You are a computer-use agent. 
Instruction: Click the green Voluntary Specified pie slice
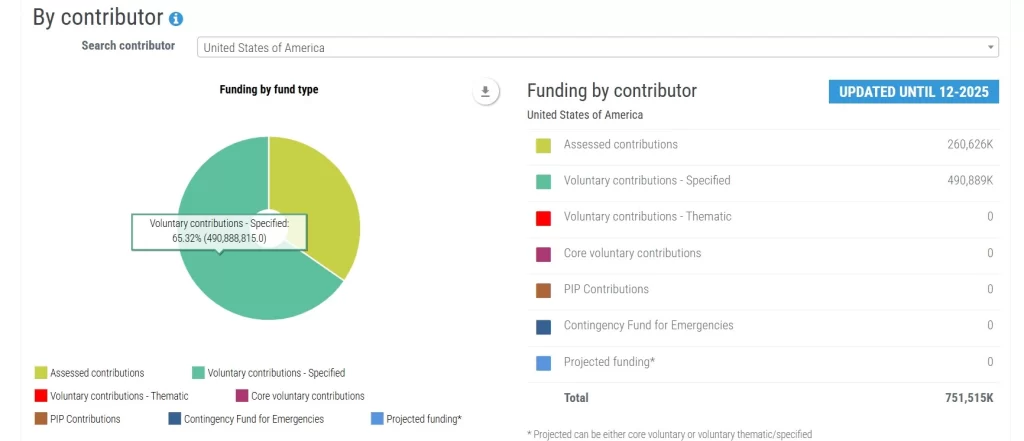tap(240, 280)
